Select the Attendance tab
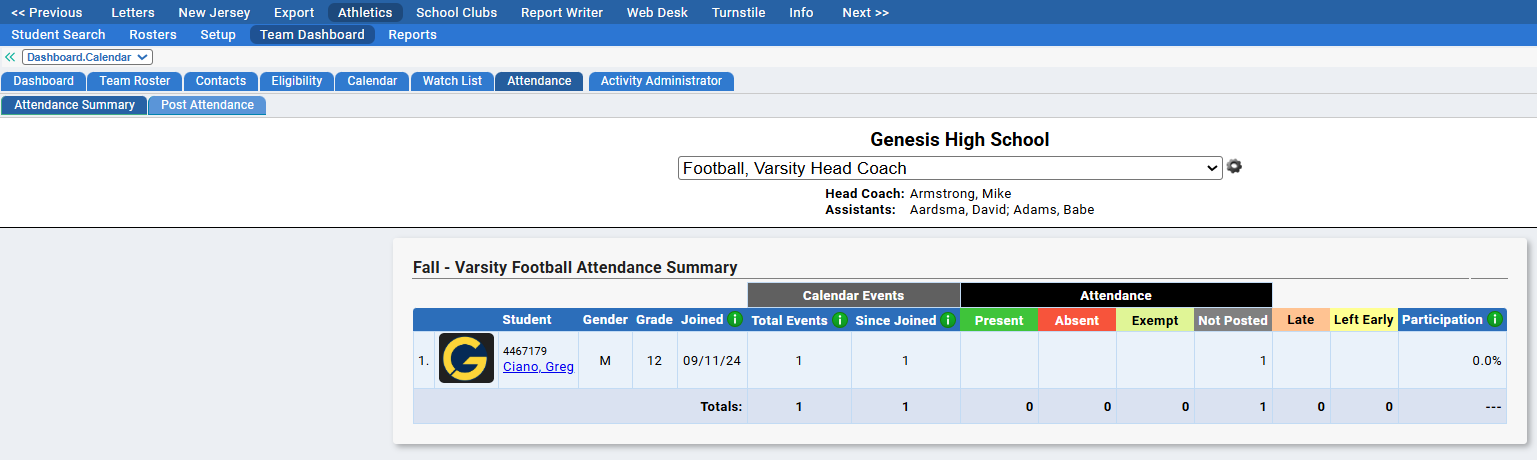 (x=539, y=81)
